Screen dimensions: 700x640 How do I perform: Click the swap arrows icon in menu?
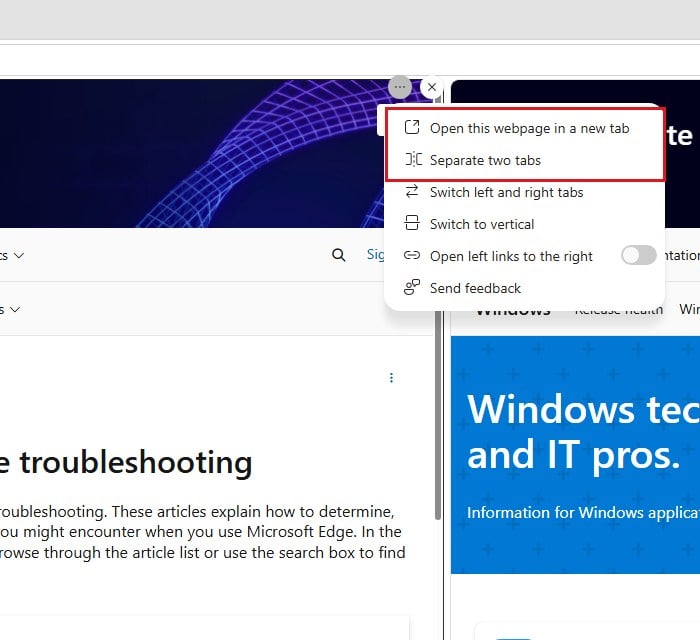click(412, 191)
